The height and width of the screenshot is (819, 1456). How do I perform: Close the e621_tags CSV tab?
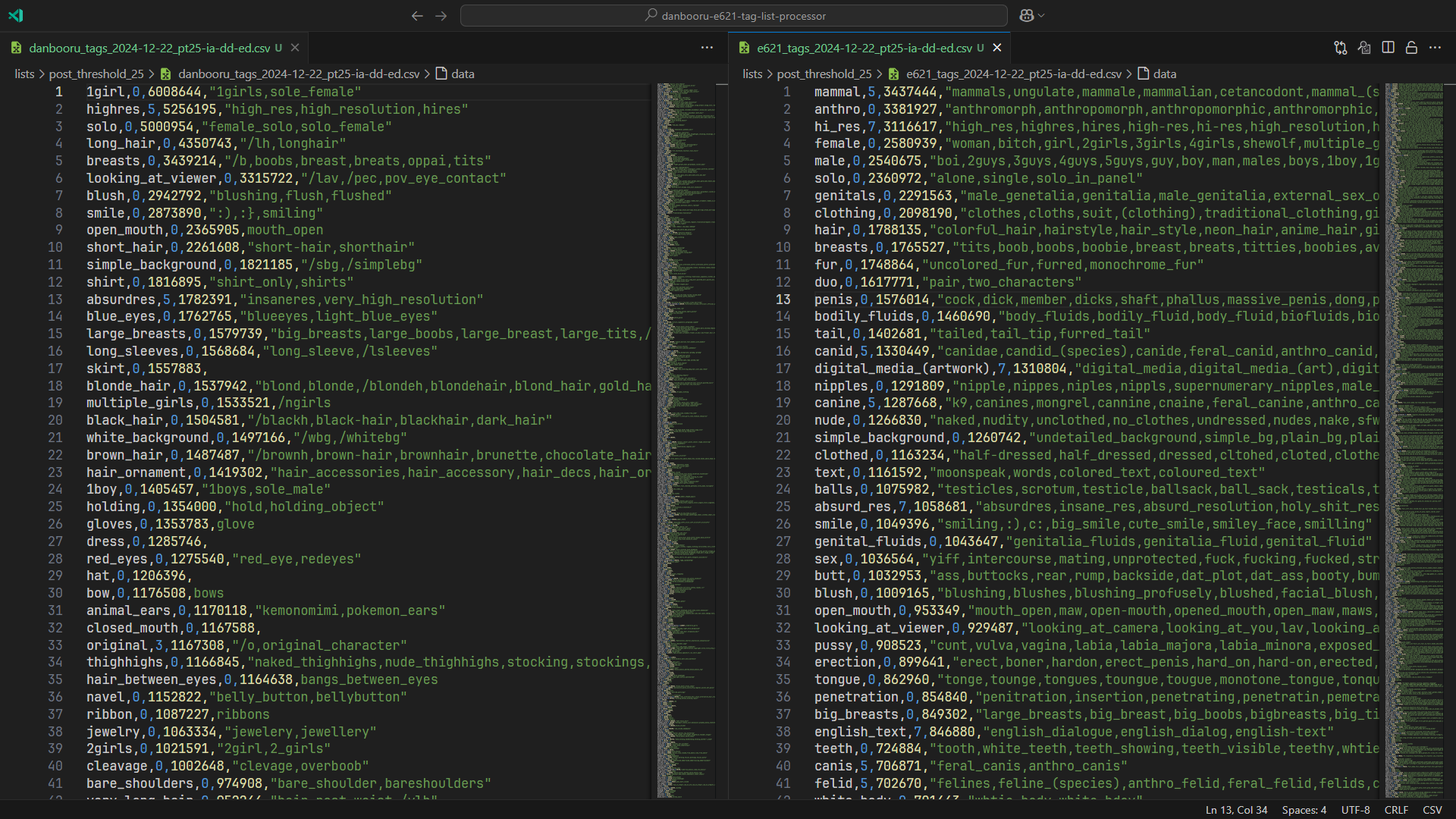[997, 48]
